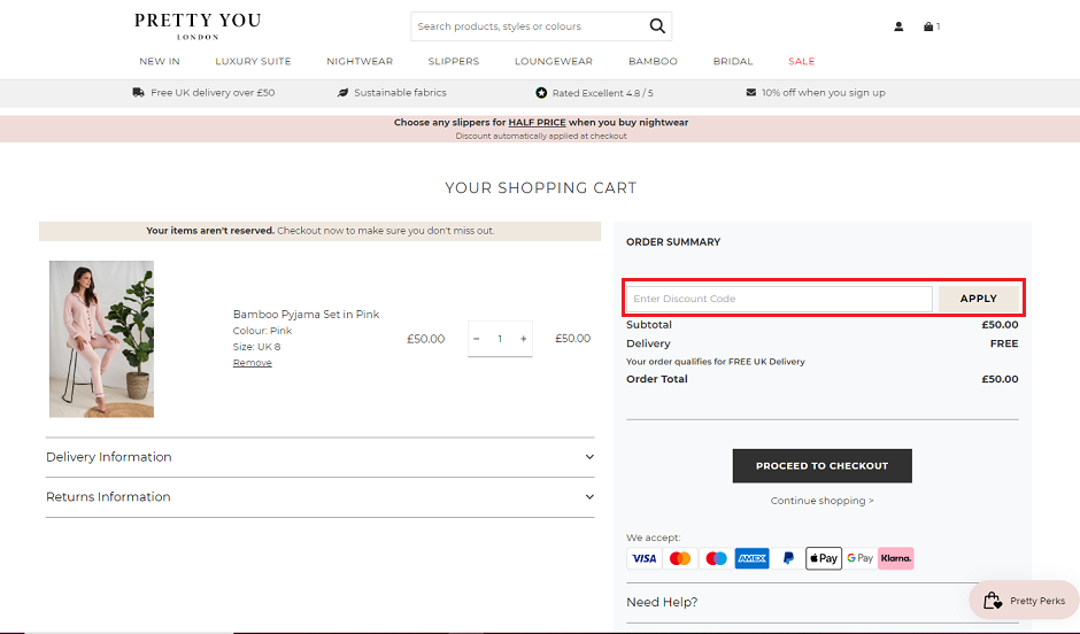Click the Need Help? heading
The width and height of the screenshot is (1080, 634).
pos(661,602)
